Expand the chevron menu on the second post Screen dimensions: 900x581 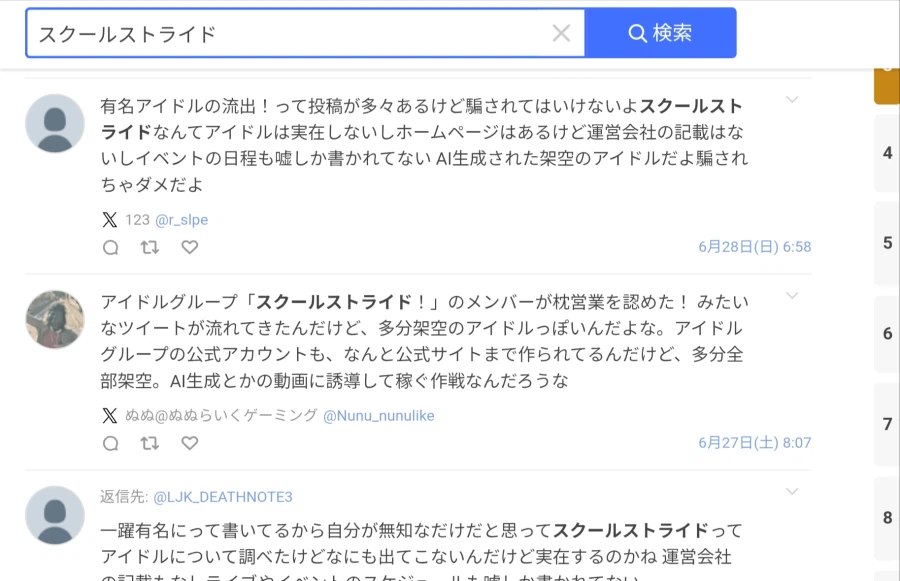(792, 296)
